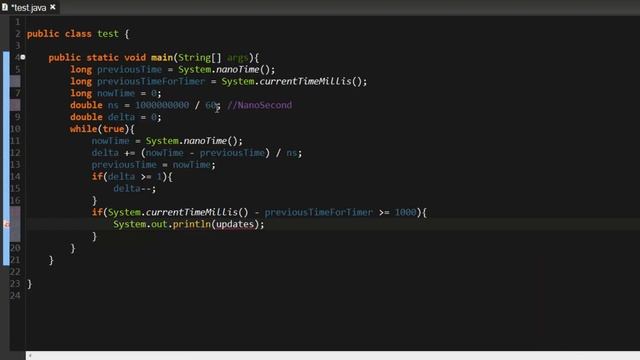Click the horizontal scrollbar at editor bottom
The image size is (640, 360).
333,356
